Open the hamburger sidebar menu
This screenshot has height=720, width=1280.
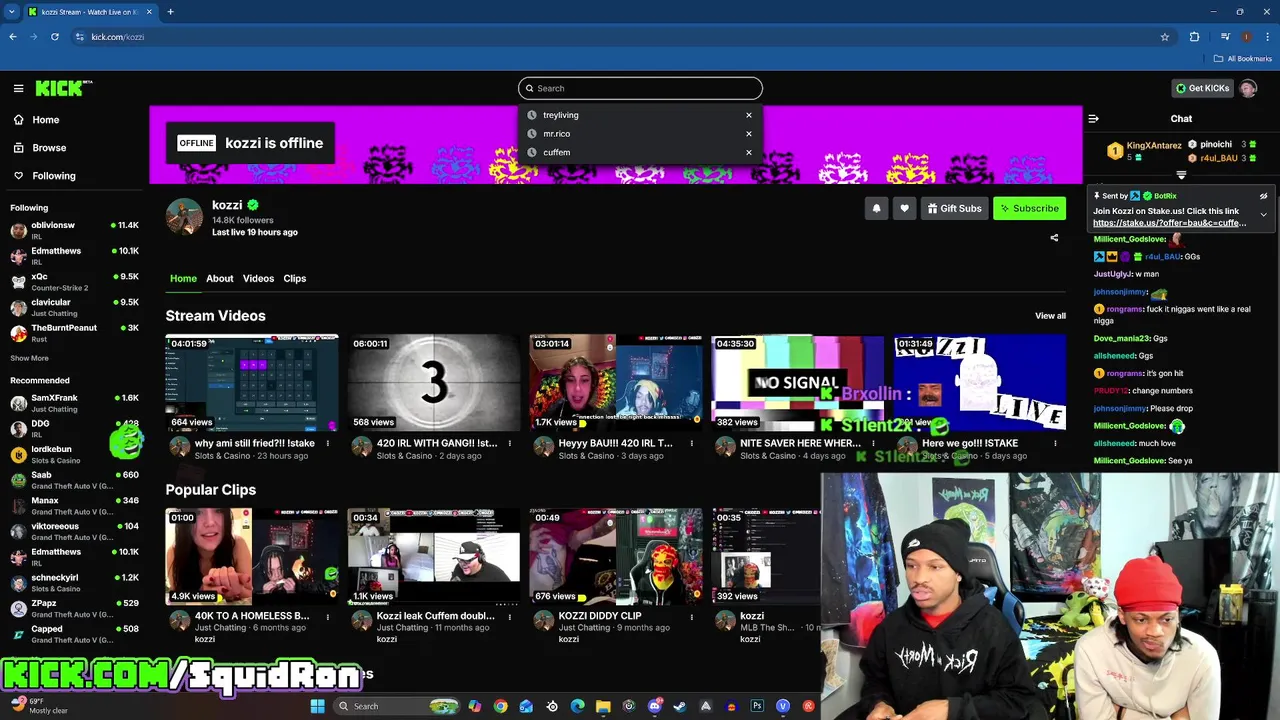[x=18, y=88]
